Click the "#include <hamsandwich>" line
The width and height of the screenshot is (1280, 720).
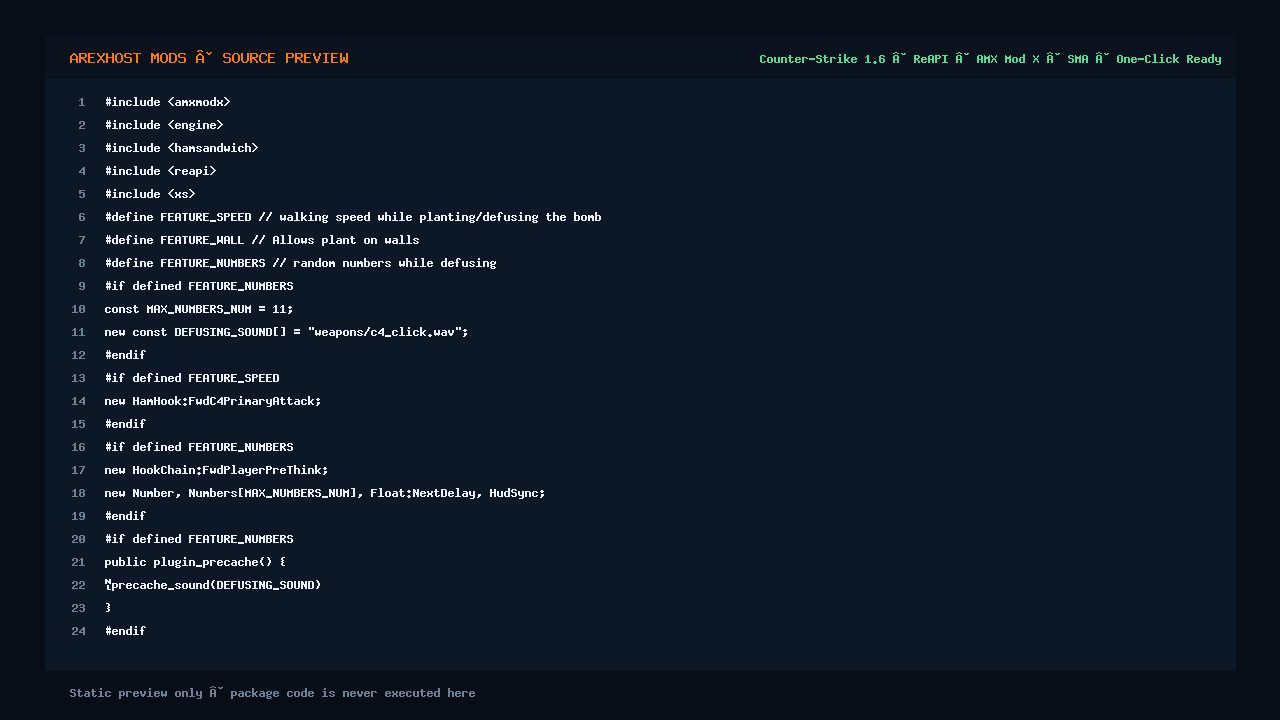click(181, 148)
